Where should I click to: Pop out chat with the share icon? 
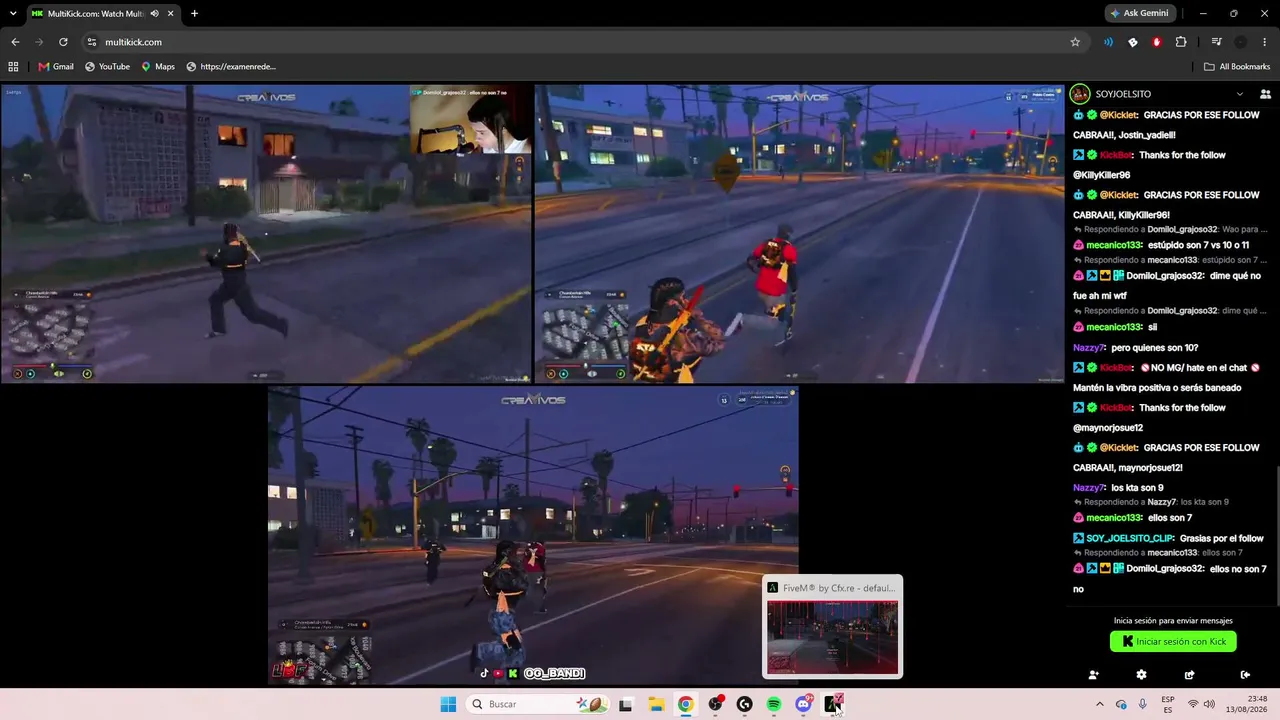(x=1189, y=675)
